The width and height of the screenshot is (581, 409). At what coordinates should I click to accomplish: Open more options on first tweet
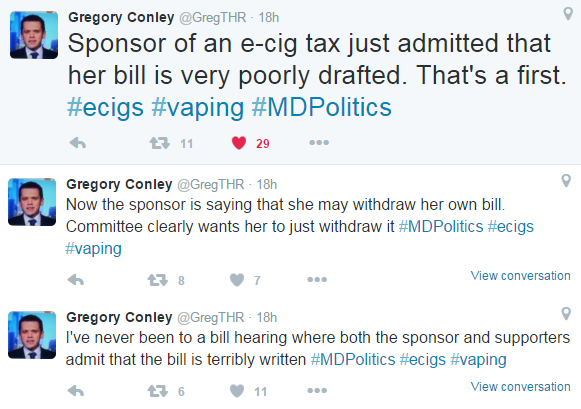tap(319, 142)
